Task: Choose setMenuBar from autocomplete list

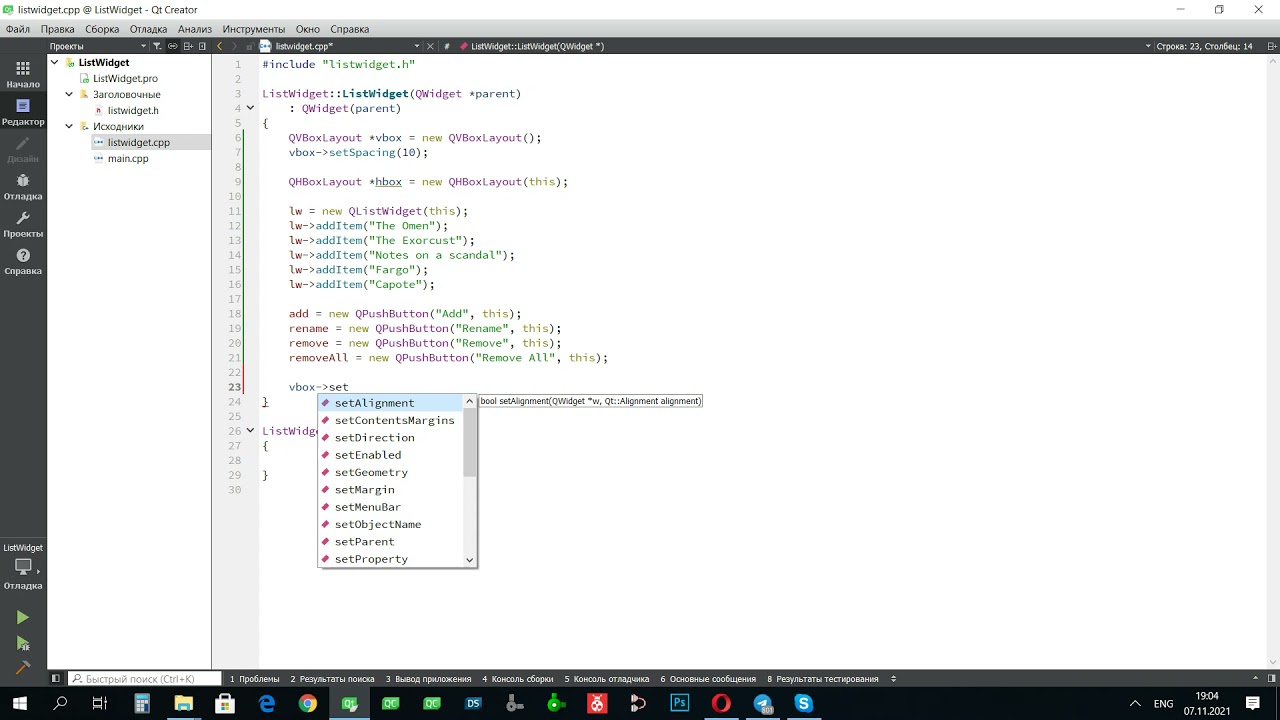Action: (x=391, y=507)
